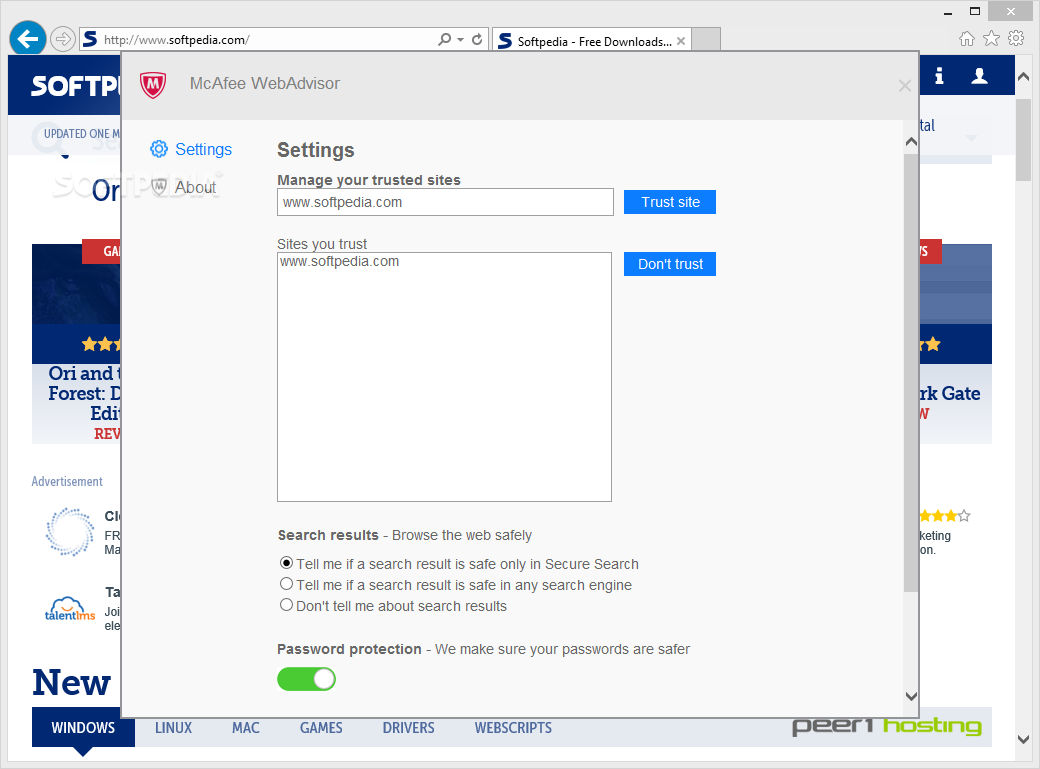Viewport: 1040px width, 769px height.
Task: Click the browser forward arrow button
Action: 62,39
